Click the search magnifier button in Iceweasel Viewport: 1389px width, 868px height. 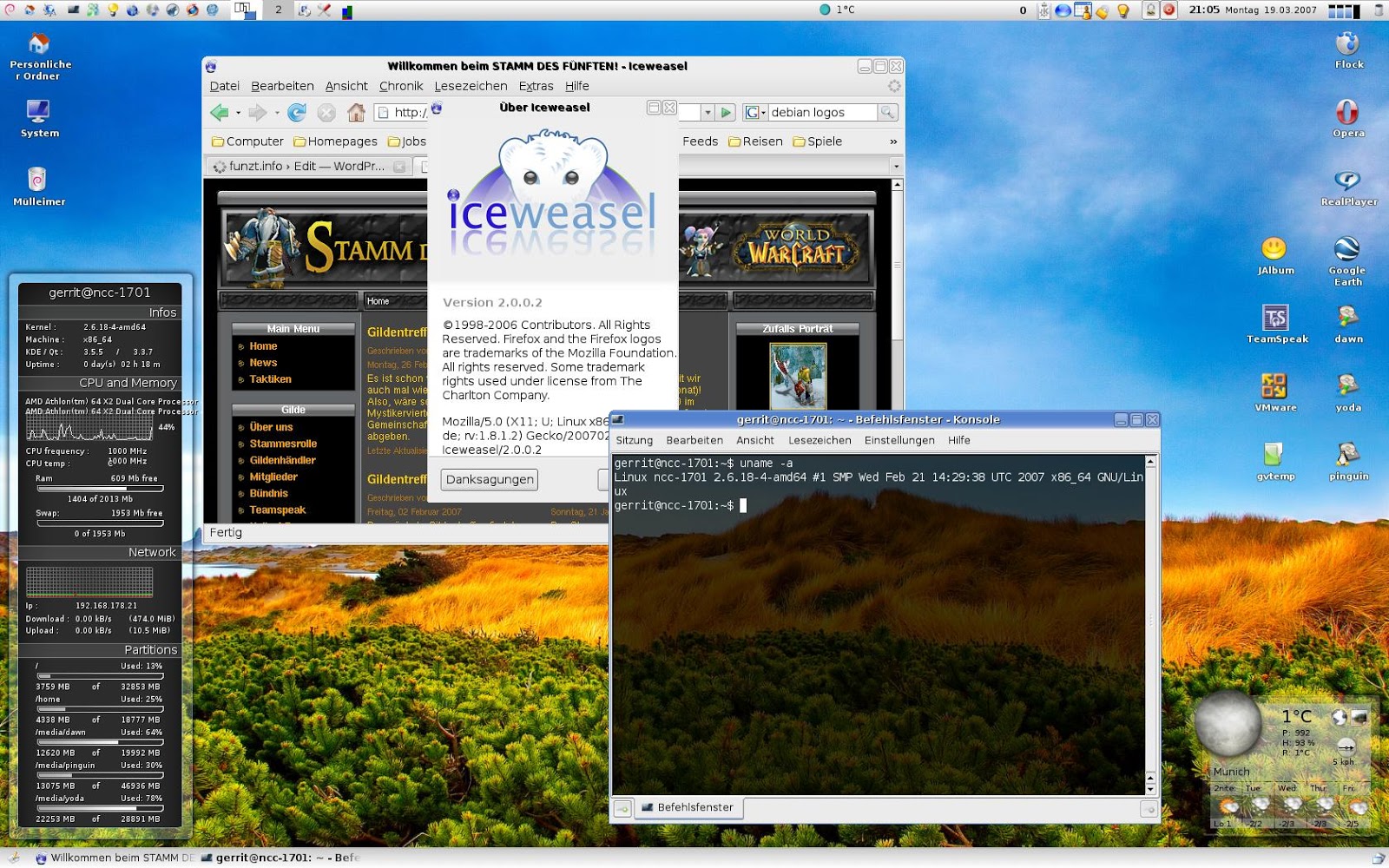click(x=886, y=113)
